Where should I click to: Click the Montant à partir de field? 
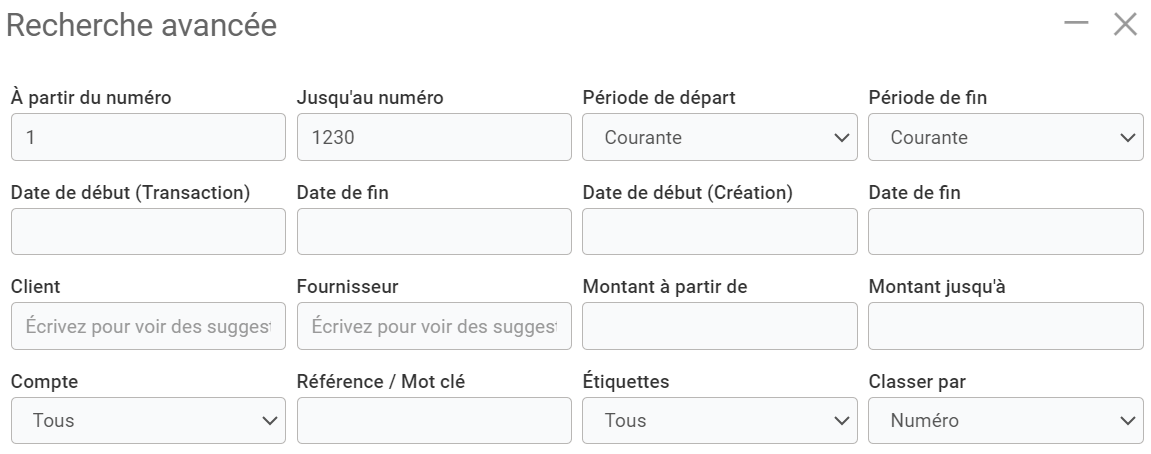tap(719, 326)
